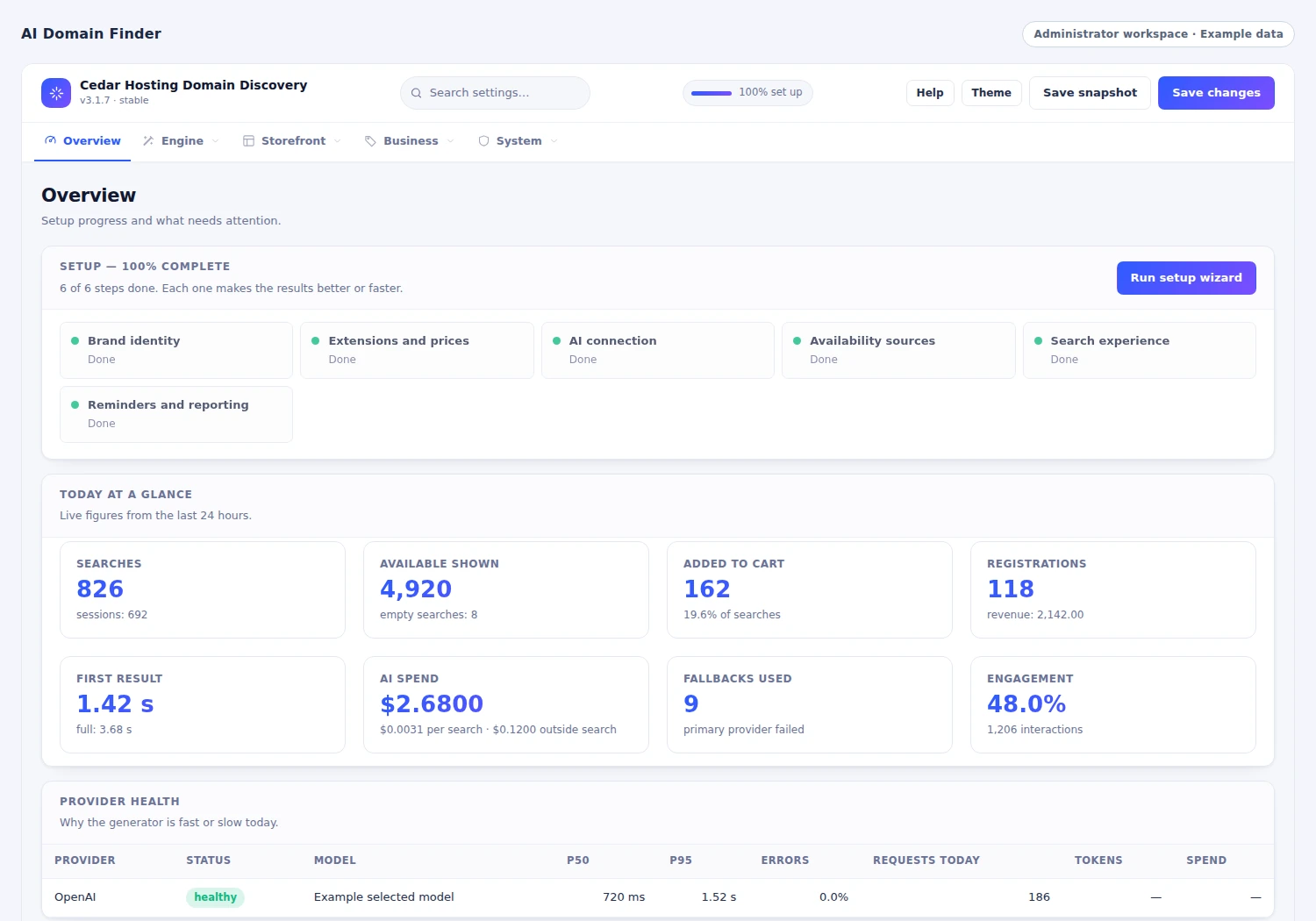Screen dimensions: 1316x921
Task: Click the Searches 826 stat card
Action: (203, 589)
